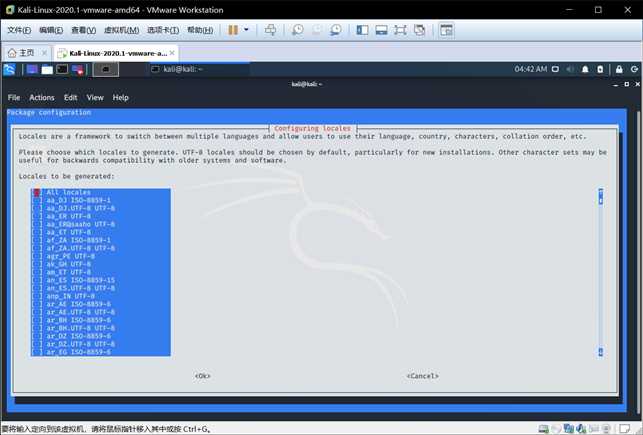Click the send Ctrl+Alt+Del toolbar icon
643x435 pixels.
coord(270,30)
